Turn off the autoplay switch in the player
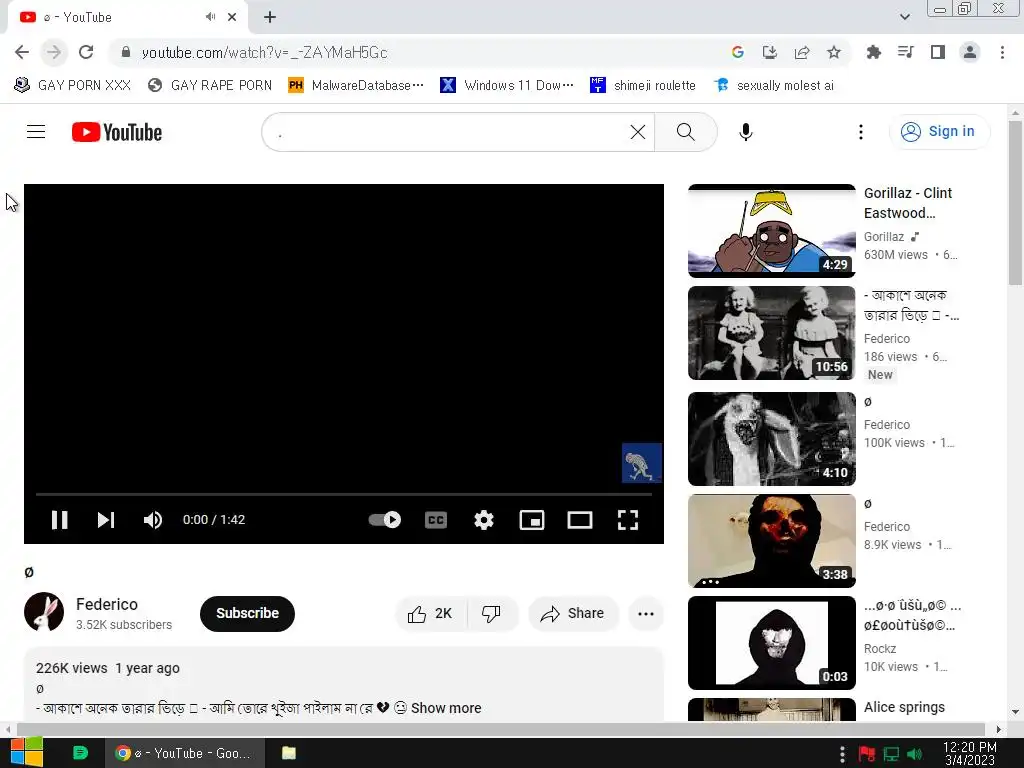The width and height of the screenshot is (1024, 768). pos(385,520)
